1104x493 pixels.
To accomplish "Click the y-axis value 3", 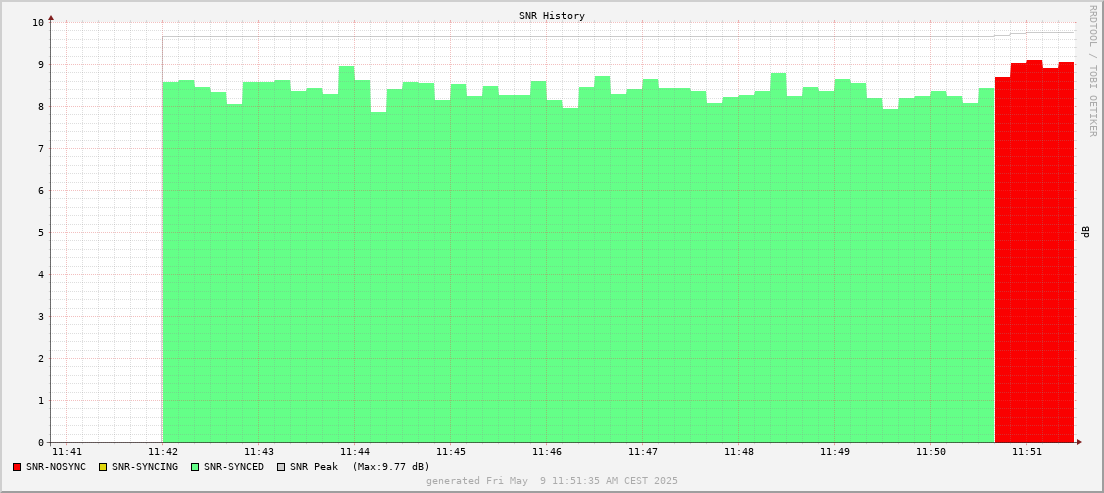I will pos(41,317).
